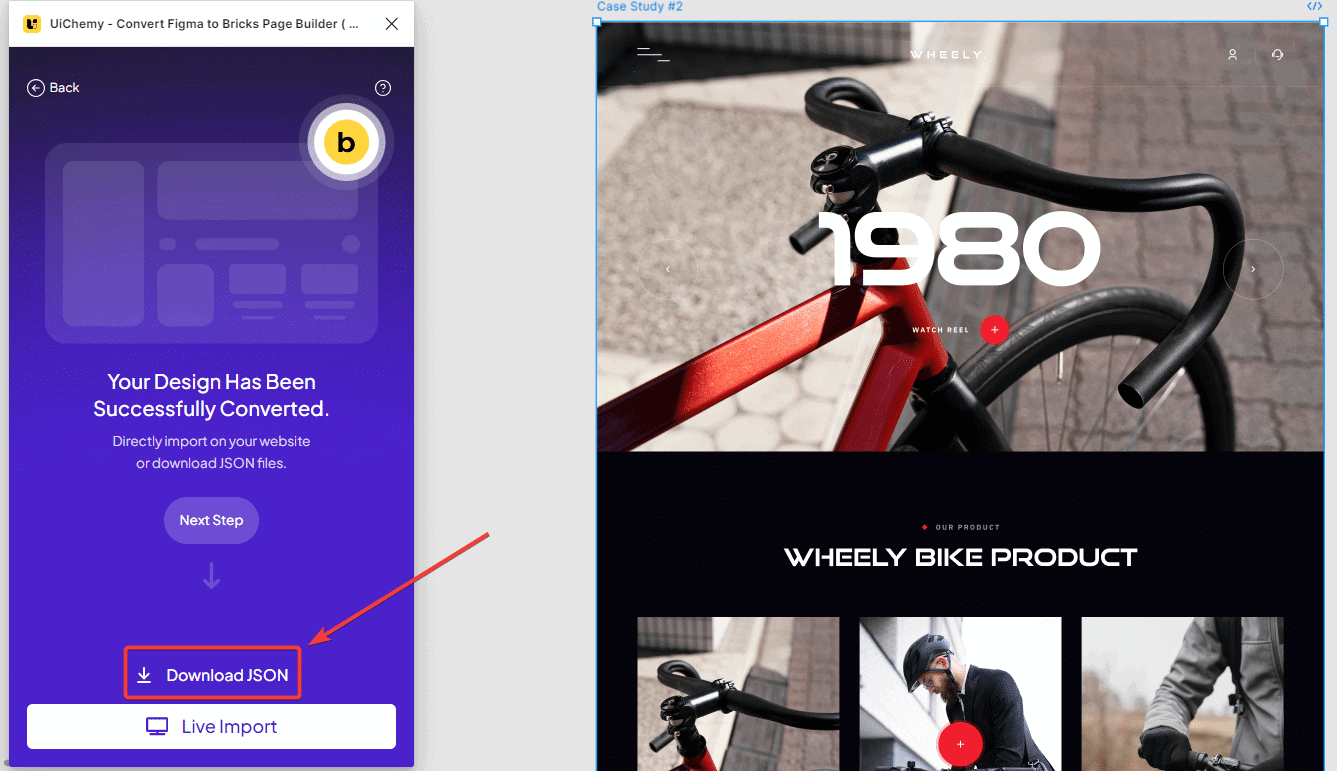Image resolution: width=1337 pixels, height=771 pixels.
Task: Close the UiChemy plugin window
Action: 392,24
